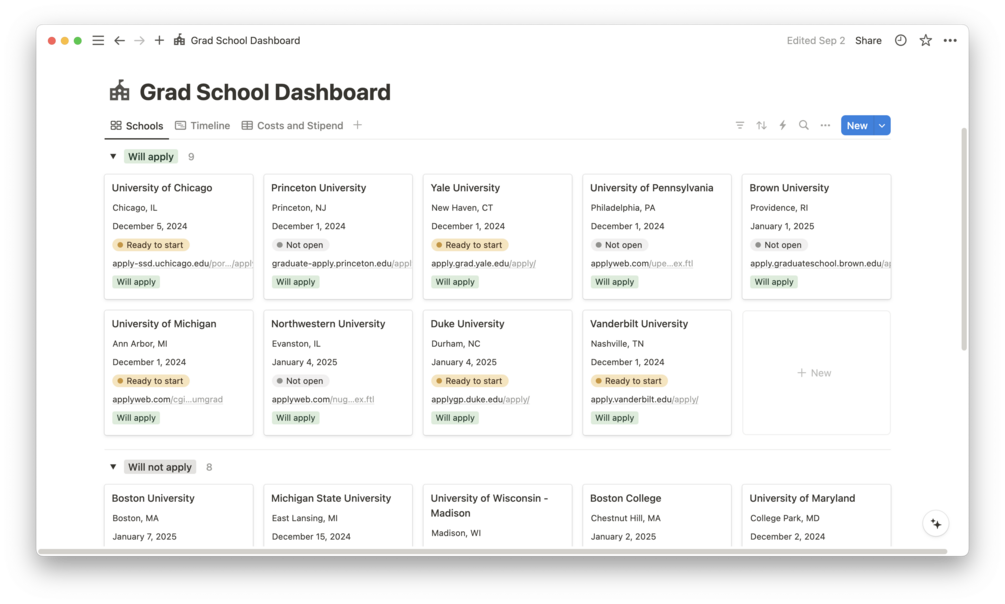Add new page with plus icon in title bar
1005x604 pixels.
[x=160, y=40]
